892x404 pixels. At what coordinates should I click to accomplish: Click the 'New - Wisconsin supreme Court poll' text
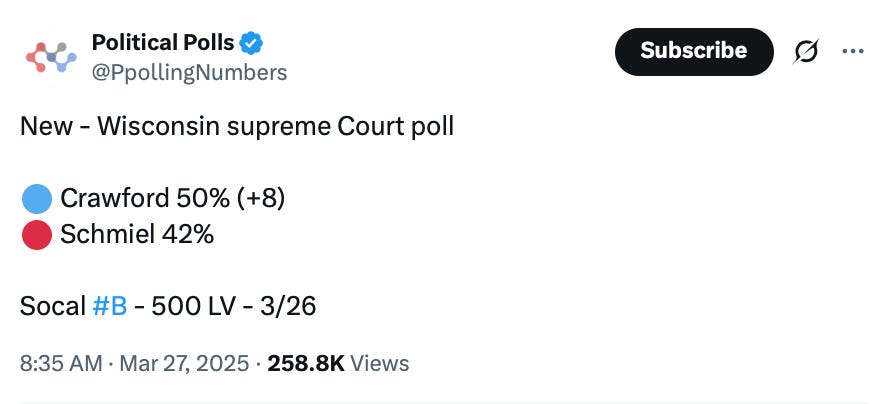(237, 127)
